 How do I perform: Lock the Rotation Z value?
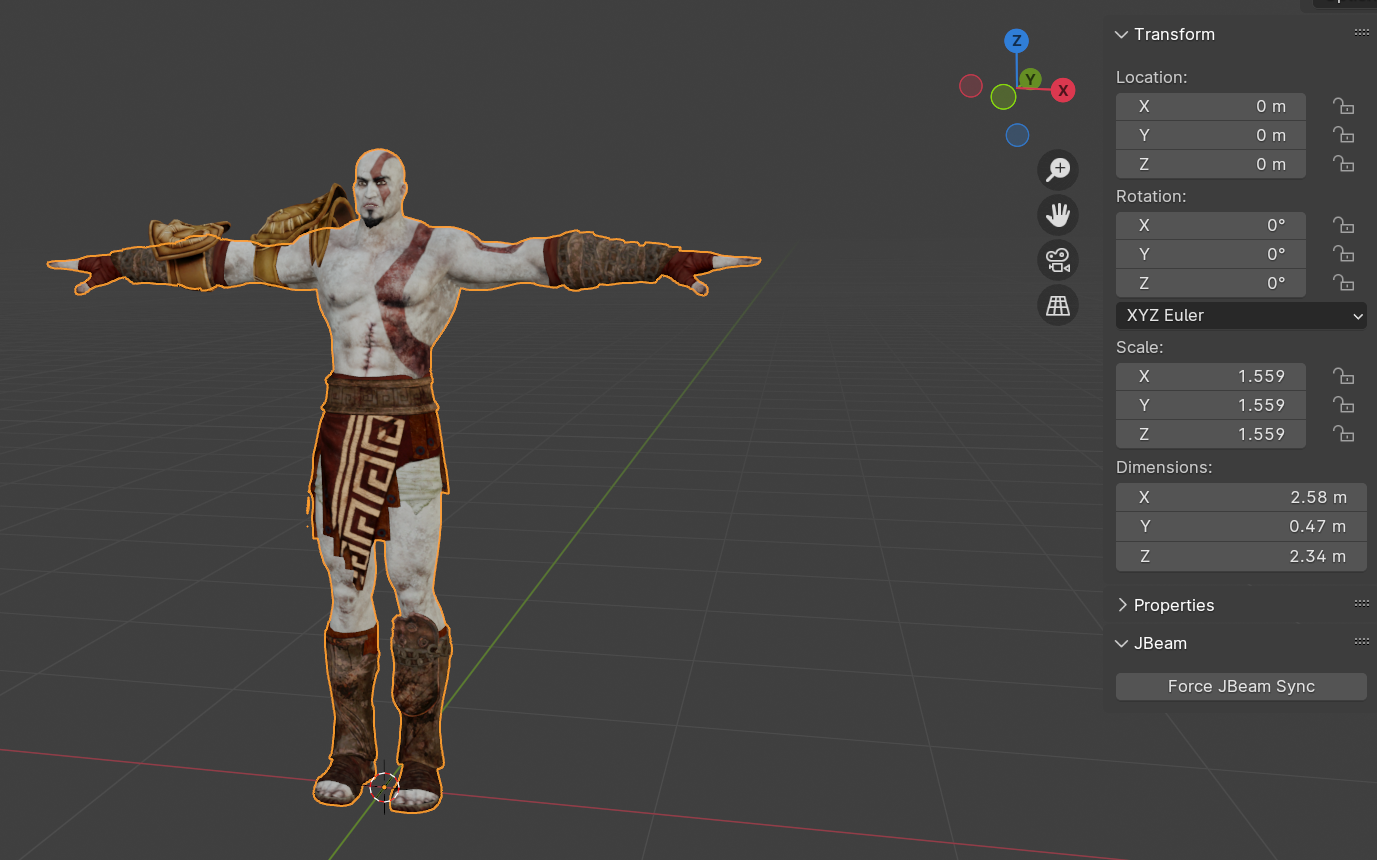1343,283
